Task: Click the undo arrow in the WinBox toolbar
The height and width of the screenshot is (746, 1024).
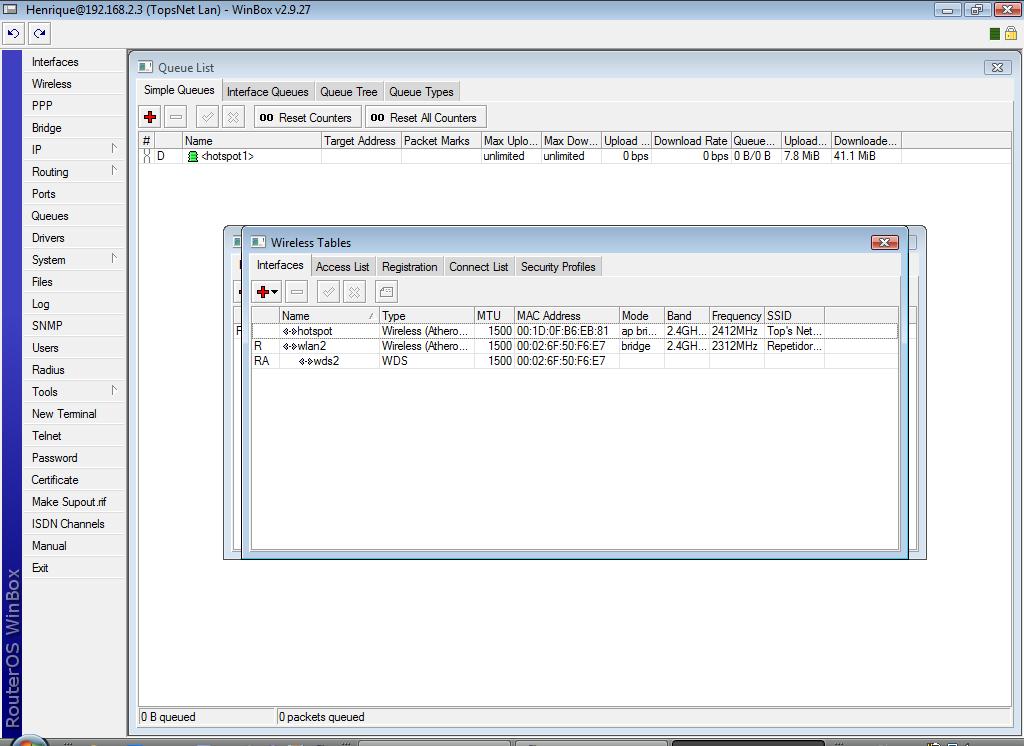Action: [14, 33]
